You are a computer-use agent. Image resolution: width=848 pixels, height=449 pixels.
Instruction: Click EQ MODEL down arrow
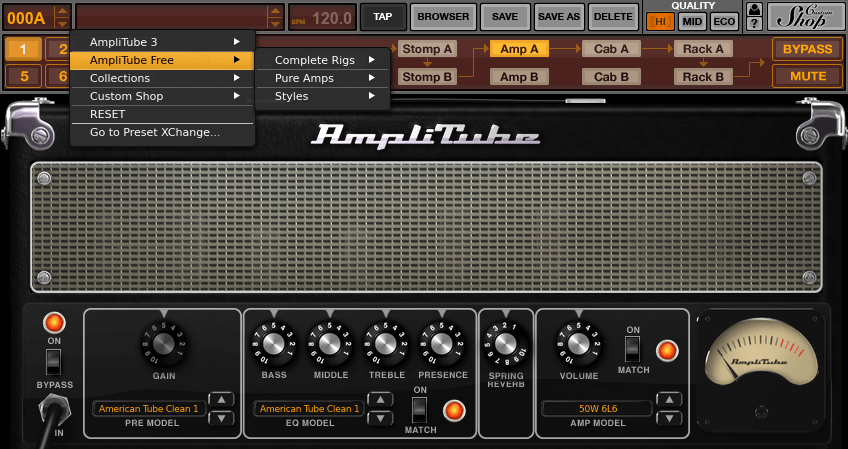(x=380, y=418)
